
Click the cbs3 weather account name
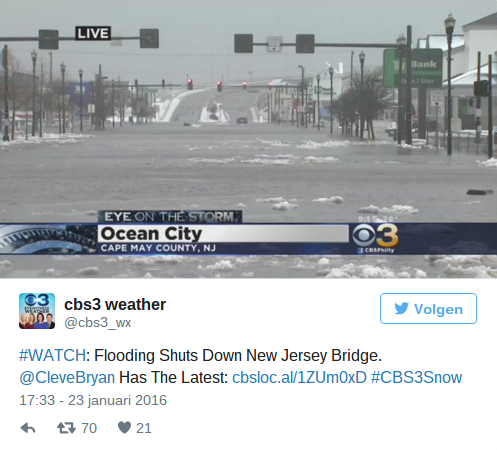click(115, 304)
